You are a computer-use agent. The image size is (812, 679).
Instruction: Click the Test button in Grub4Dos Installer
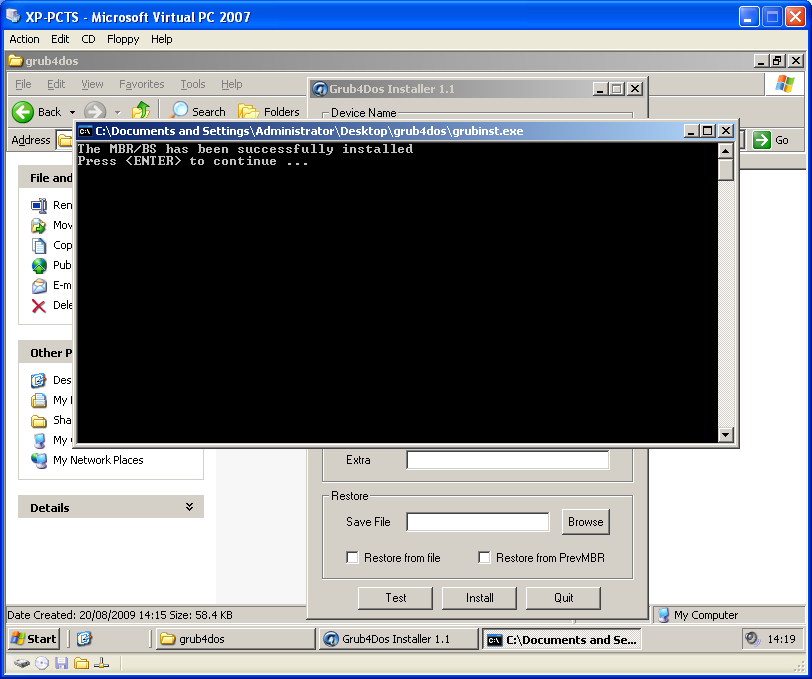coord(396,598)
